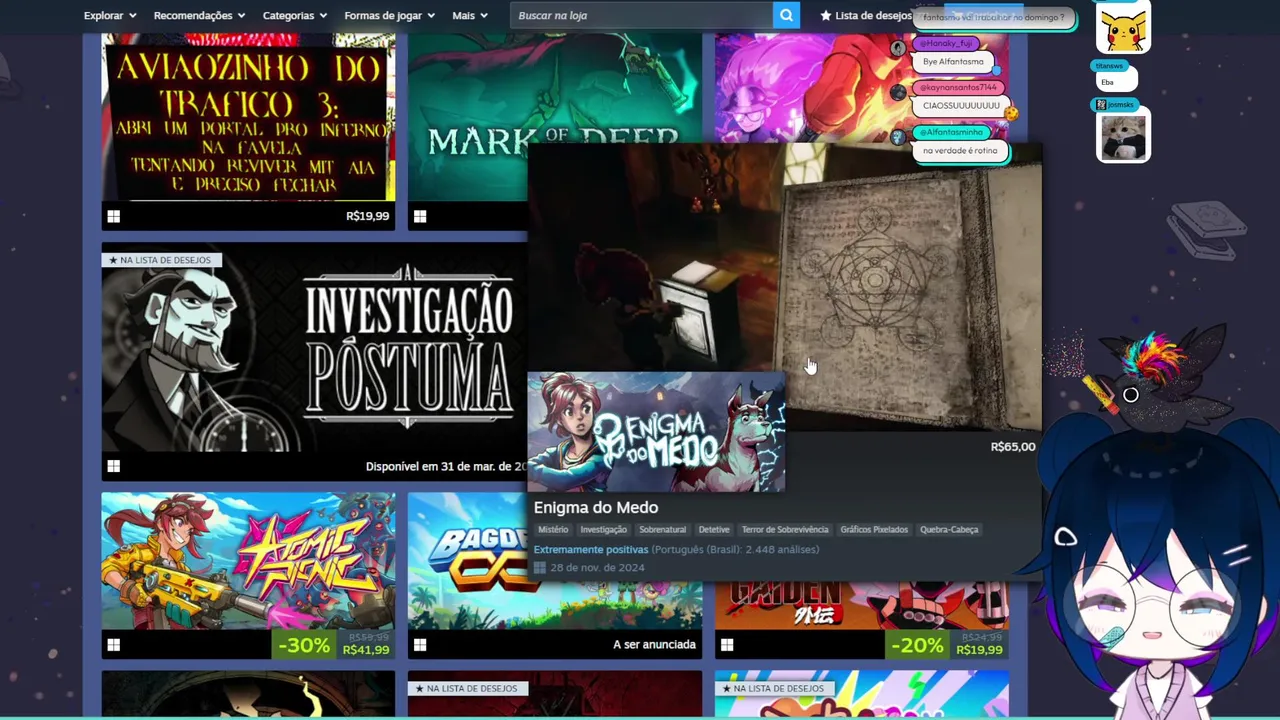Open the Mais dropdown menu

coord(470,15)
